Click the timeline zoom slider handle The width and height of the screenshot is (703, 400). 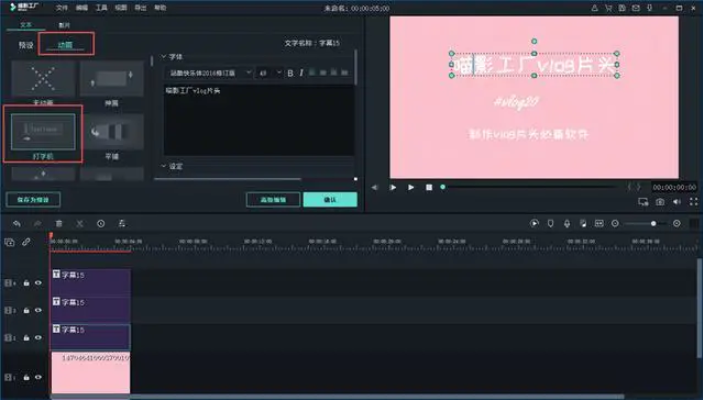point(653,223)
